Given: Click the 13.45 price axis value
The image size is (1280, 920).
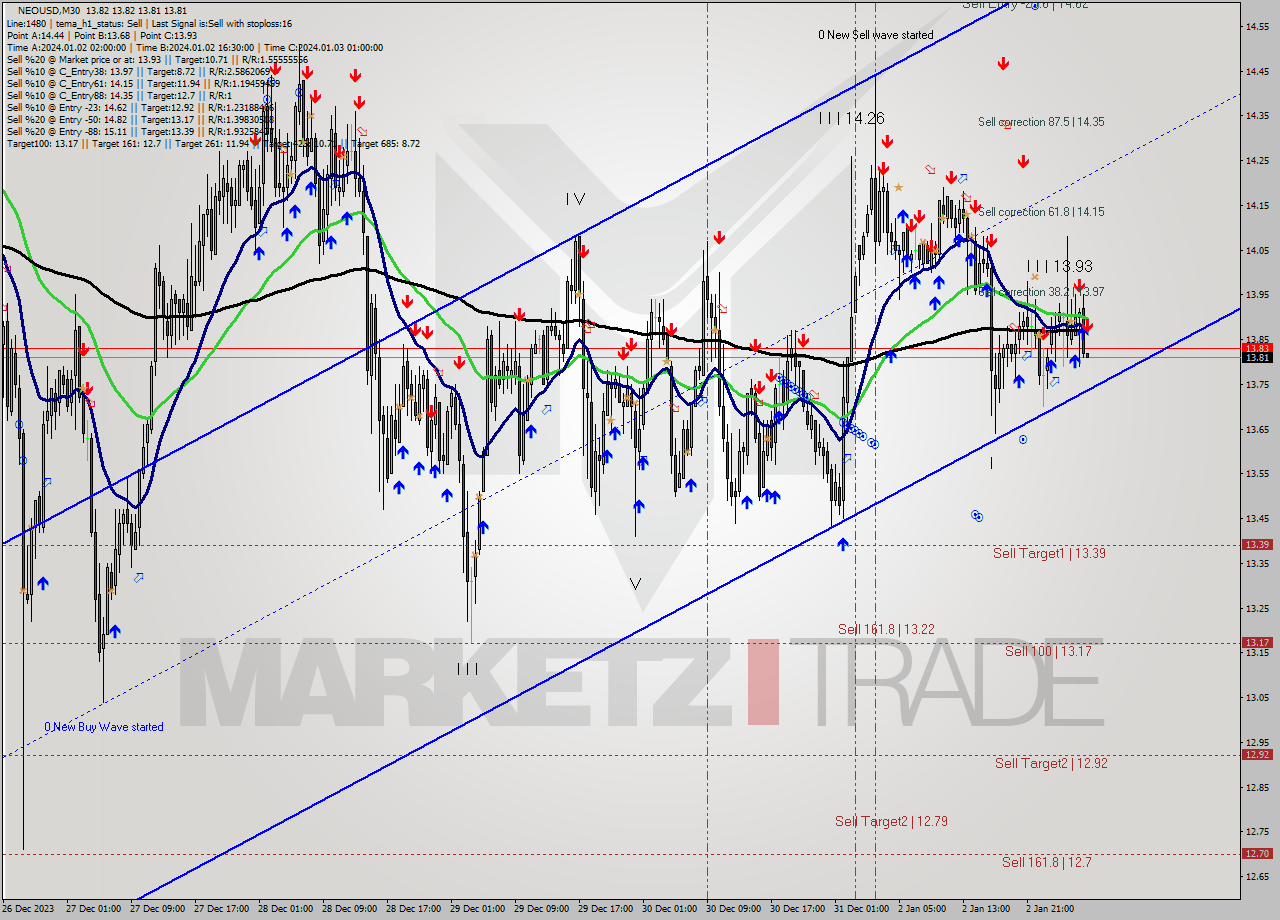Looking at the screenshot, I should click(1257, 518).
